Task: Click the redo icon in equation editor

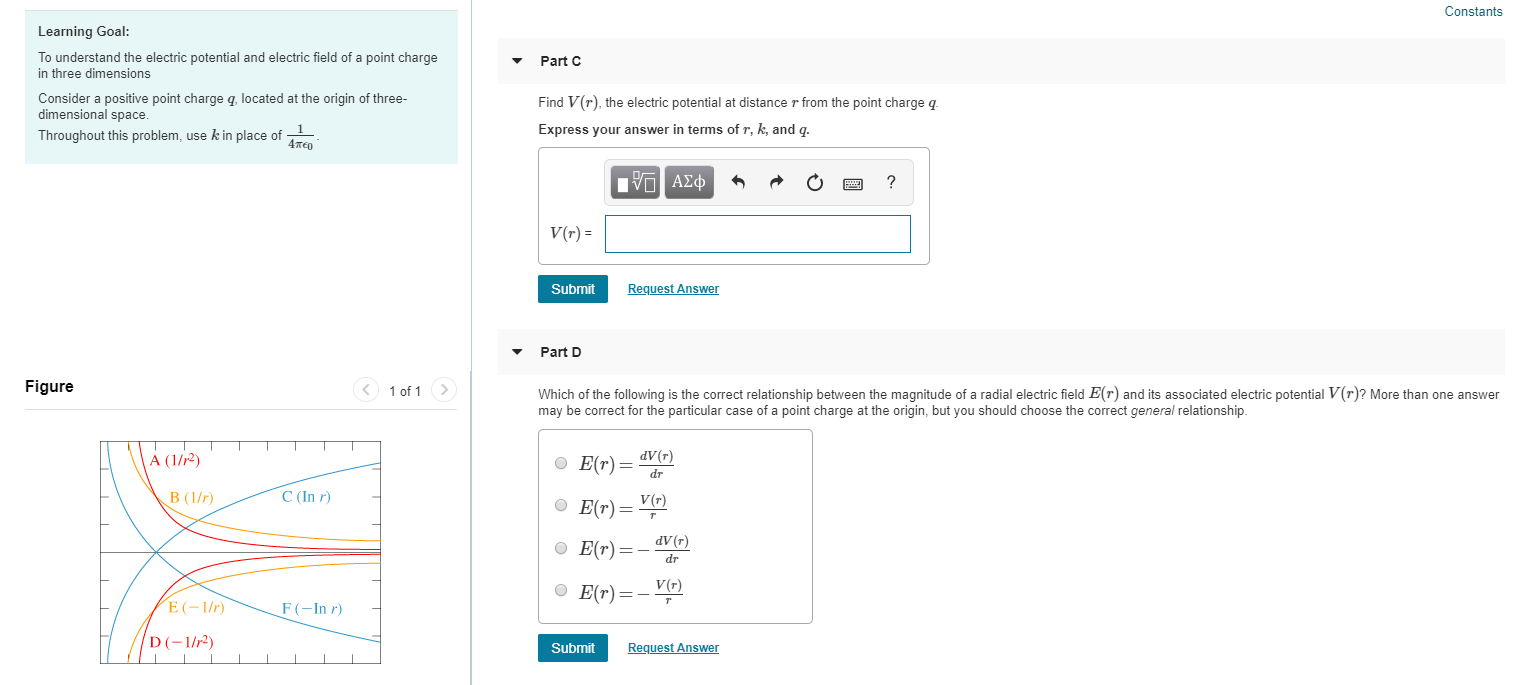Action: pyautogui.click(x=775, y=182)
